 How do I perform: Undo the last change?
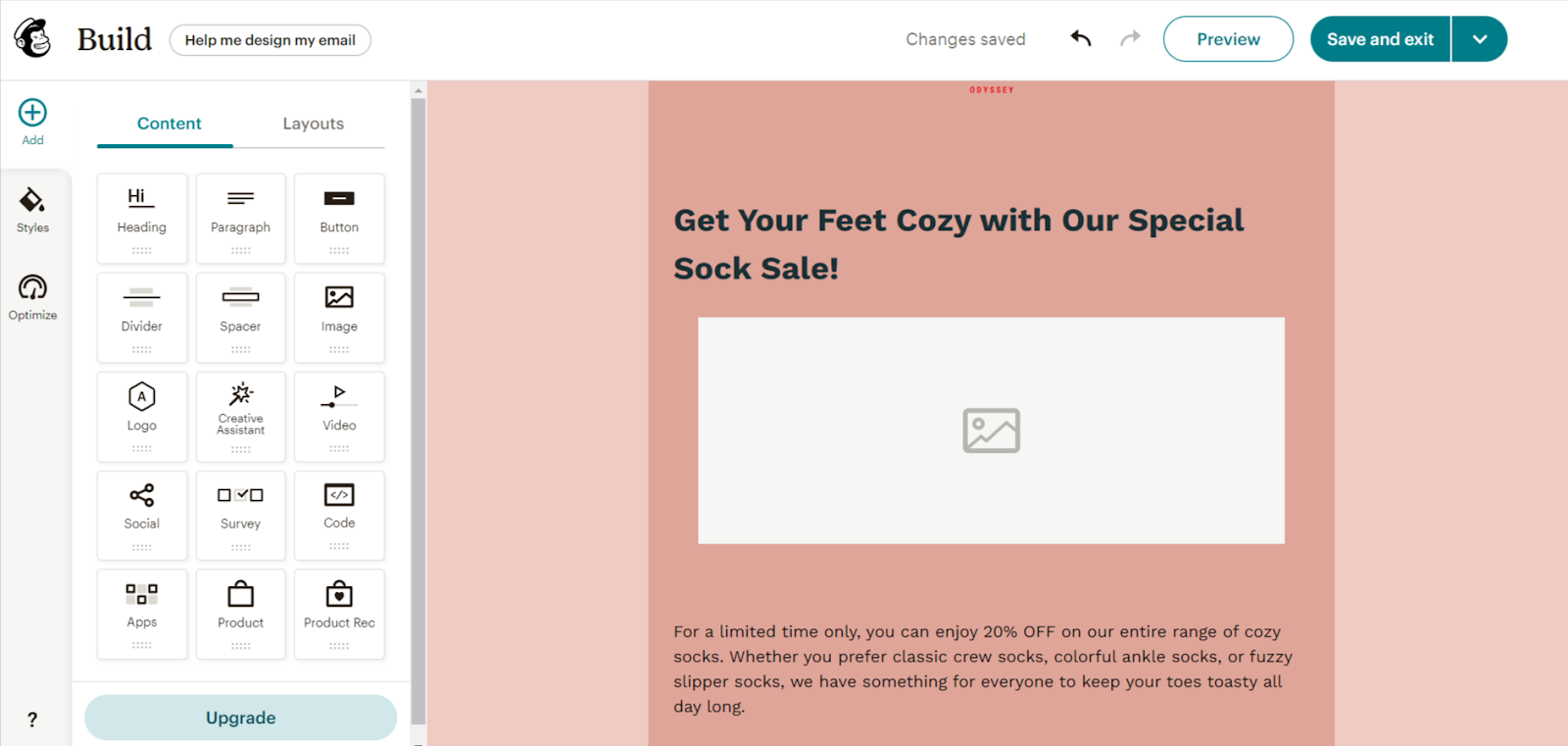coord(1081,38)
